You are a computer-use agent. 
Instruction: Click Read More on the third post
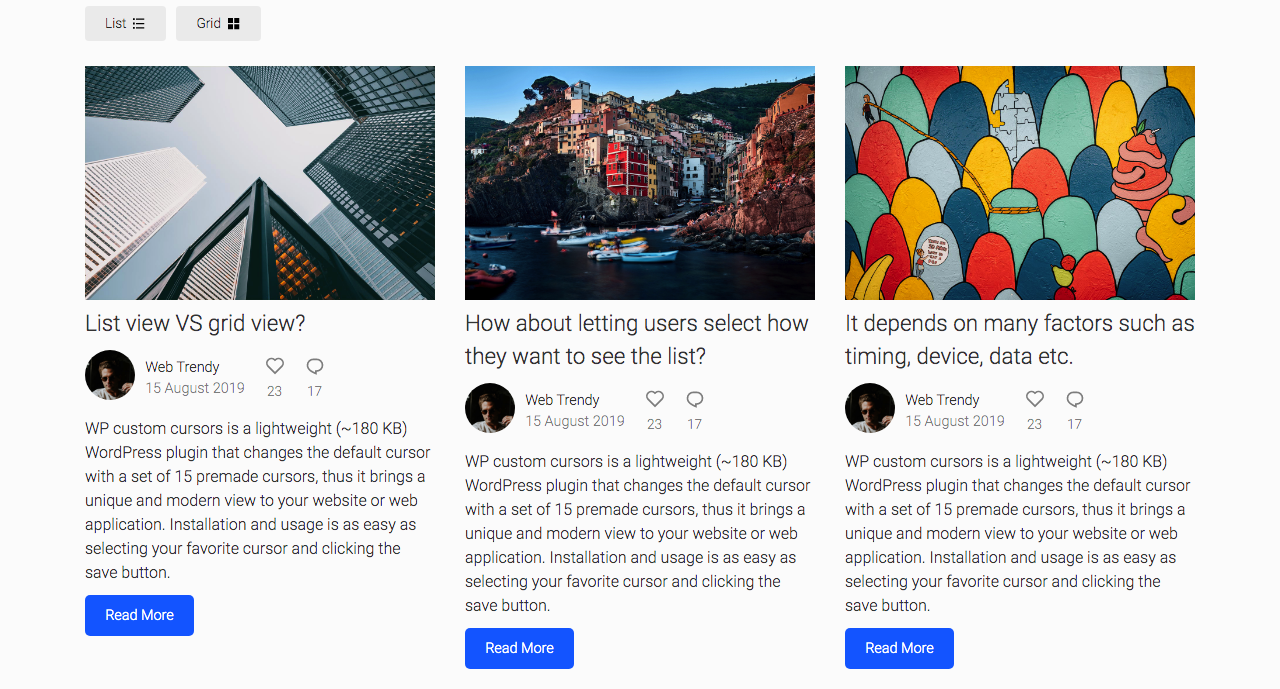[x=899, y=648]
